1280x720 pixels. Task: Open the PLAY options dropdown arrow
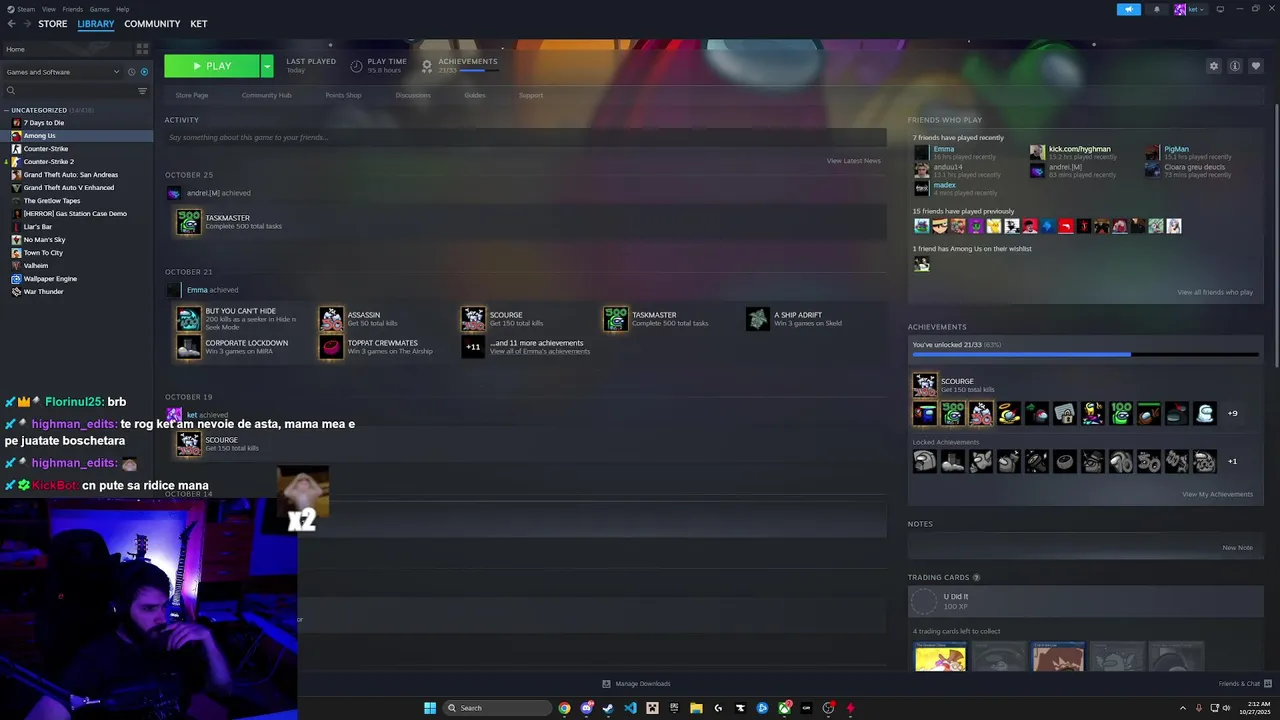[x=267, y=66]
